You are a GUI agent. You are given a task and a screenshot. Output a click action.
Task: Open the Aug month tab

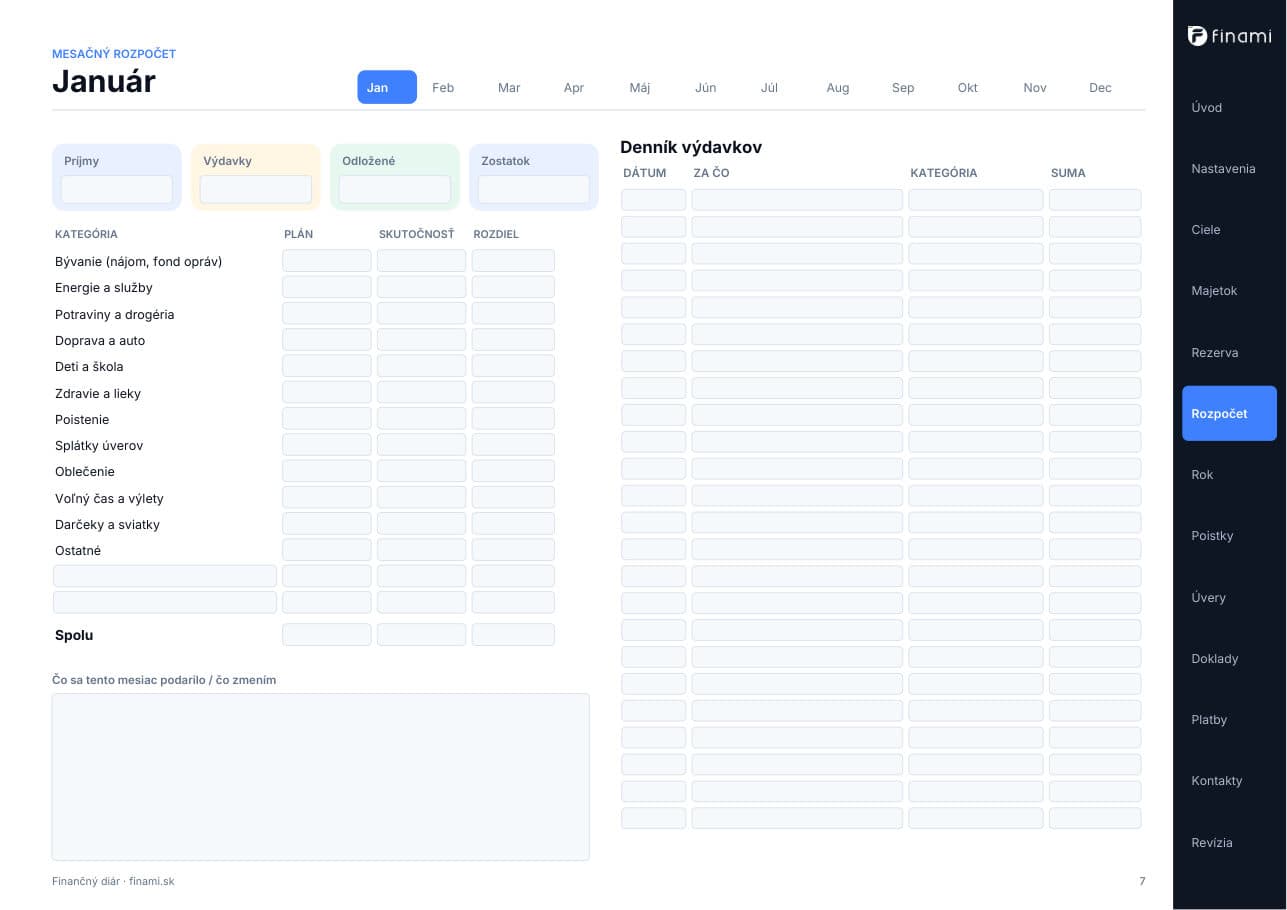pos(838,87)
